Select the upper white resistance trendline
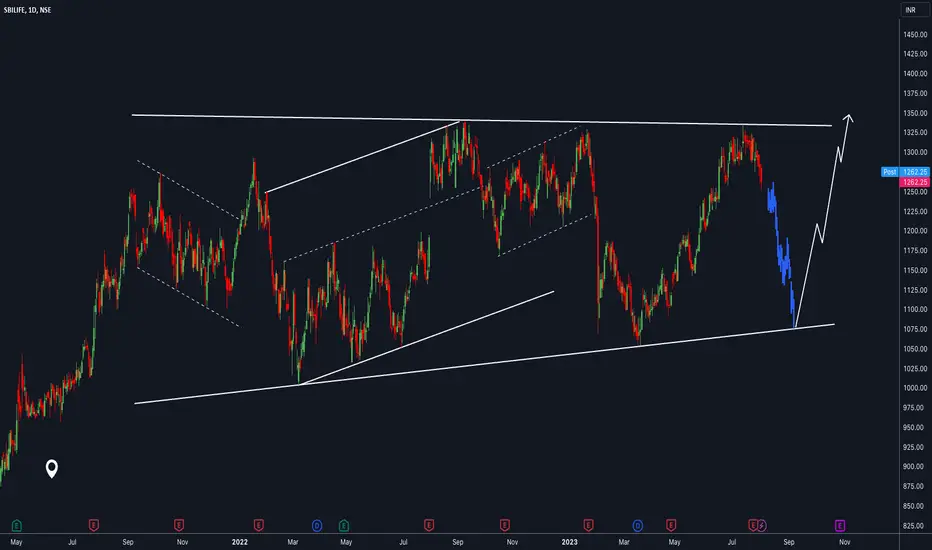Image resolution: width=932 pixels, height=550 pixels. point(481,121)
